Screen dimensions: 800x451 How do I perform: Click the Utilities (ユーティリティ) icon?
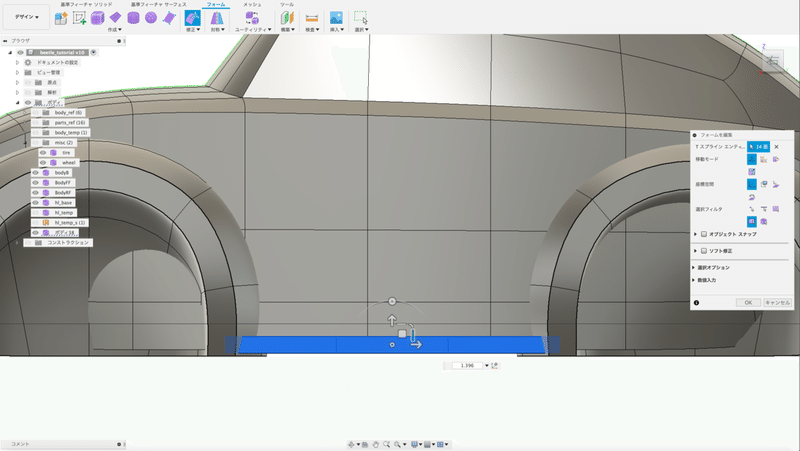coord(252,18)
